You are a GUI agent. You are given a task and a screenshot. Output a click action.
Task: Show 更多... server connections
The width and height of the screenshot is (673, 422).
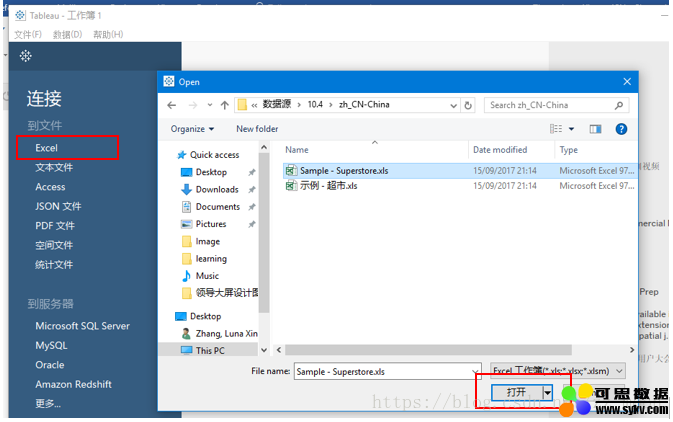(48, 404)
